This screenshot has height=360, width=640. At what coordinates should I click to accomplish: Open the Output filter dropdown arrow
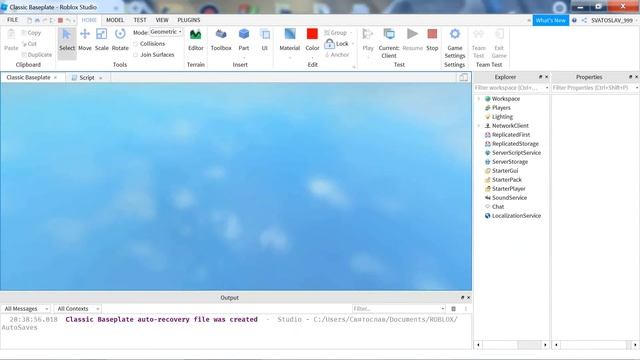click(442, 309)
